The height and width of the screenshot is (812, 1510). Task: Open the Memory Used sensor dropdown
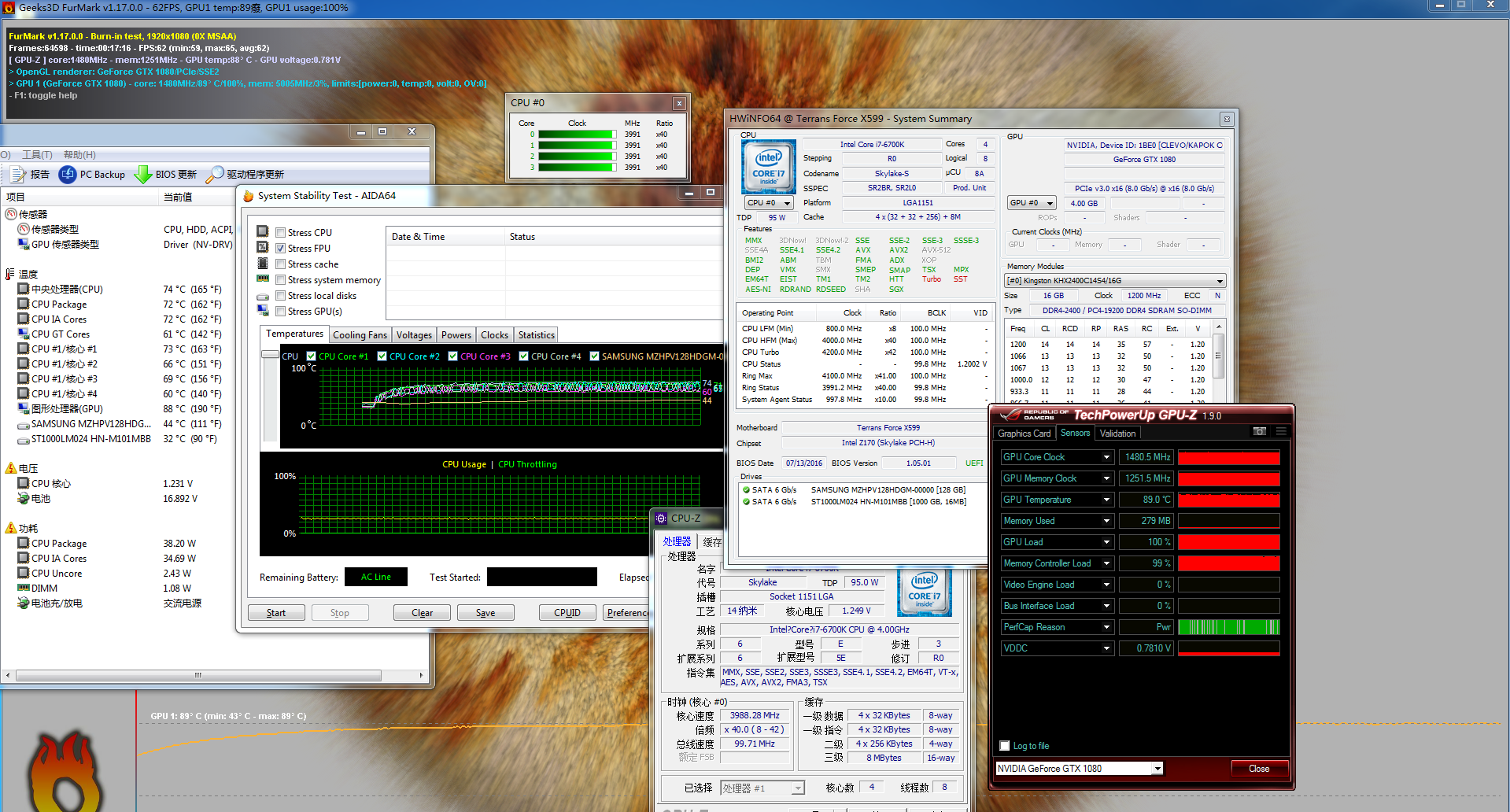[1106, 521]
